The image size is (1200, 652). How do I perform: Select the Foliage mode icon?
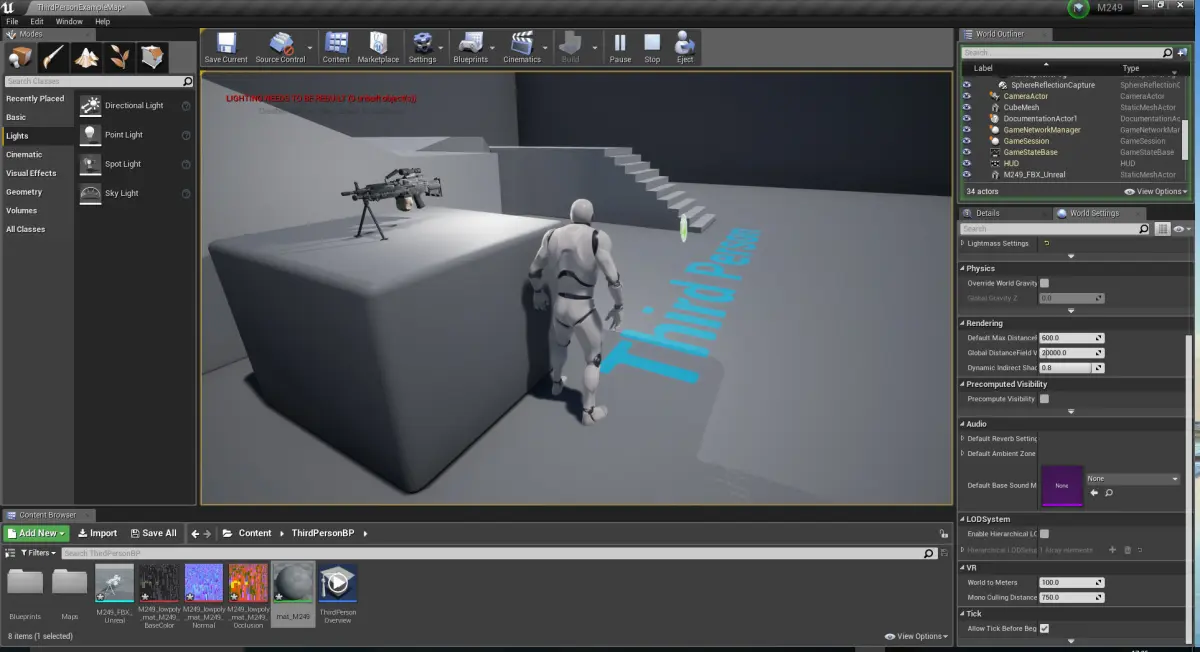click(119, 57)
